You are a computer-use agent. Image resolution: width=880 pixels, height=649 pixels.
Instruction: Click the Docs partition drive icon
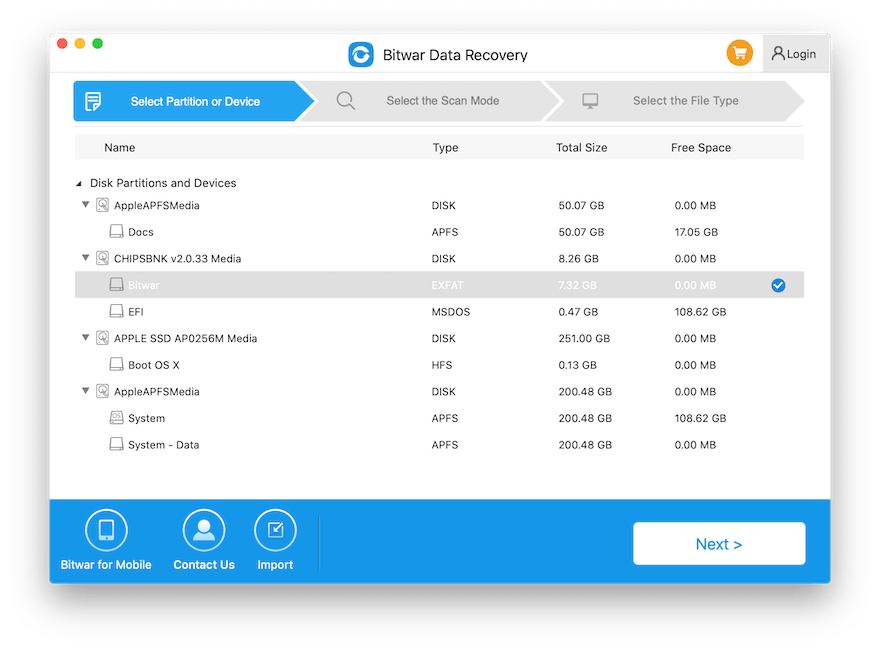[116, 231]
